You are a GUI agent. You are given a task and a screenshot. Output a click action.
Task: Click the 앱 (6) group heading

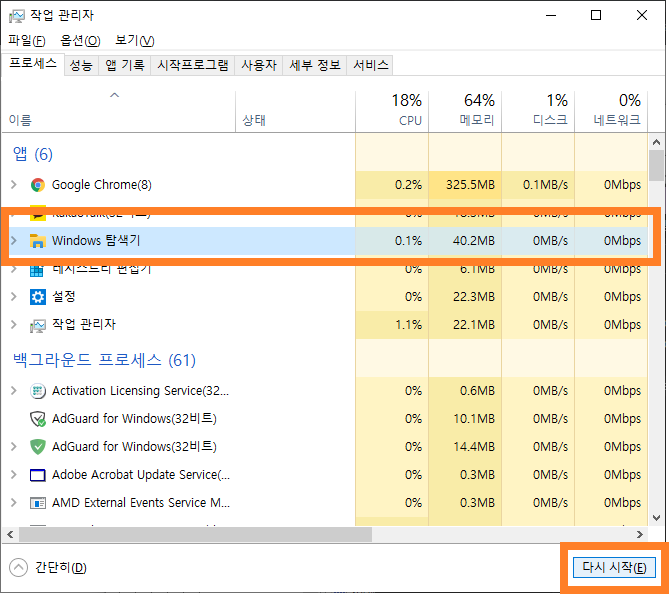coord(33,154)
